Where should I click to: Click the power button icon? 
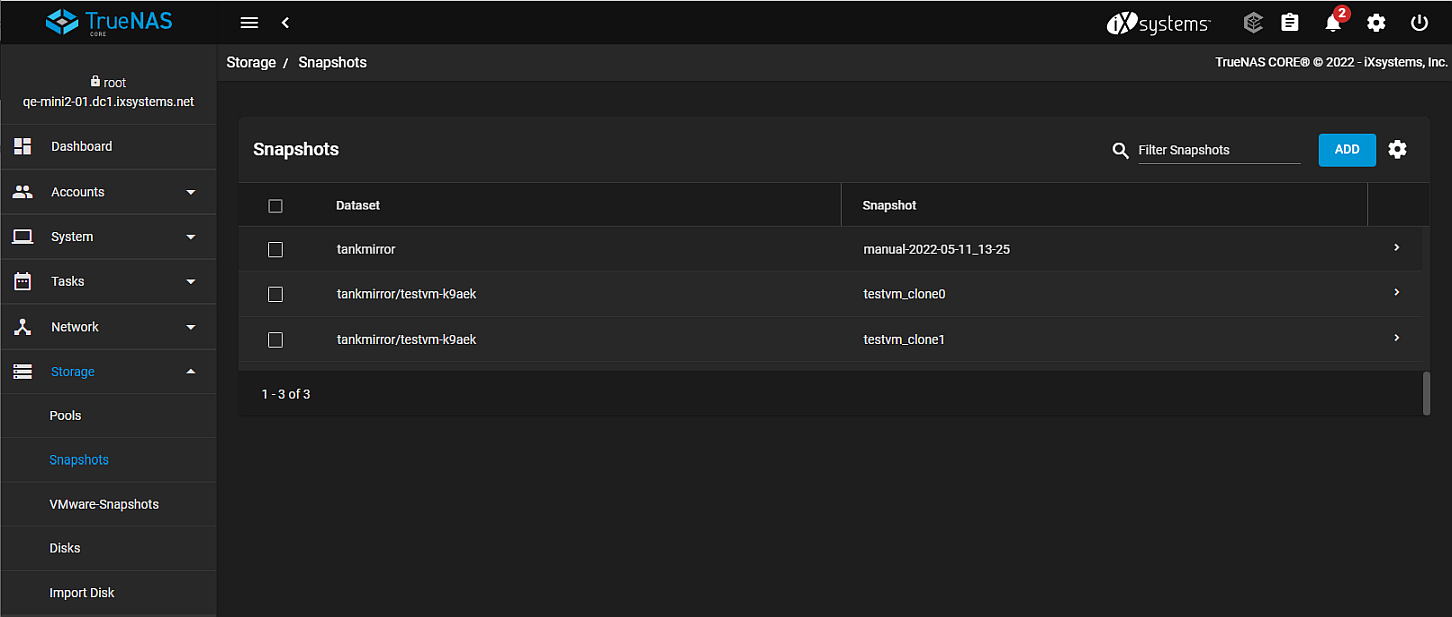click(x=1419, y=22)
